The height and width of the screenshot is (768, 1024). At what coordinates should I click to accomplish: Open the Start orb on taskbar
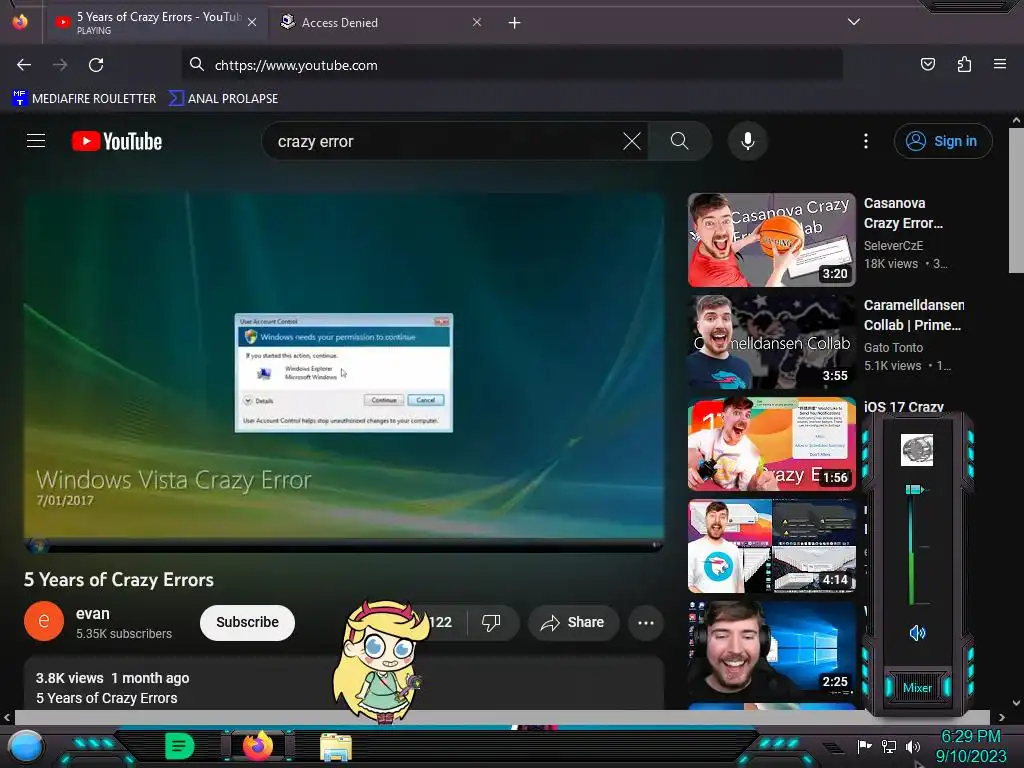click(x=26, y=746)
